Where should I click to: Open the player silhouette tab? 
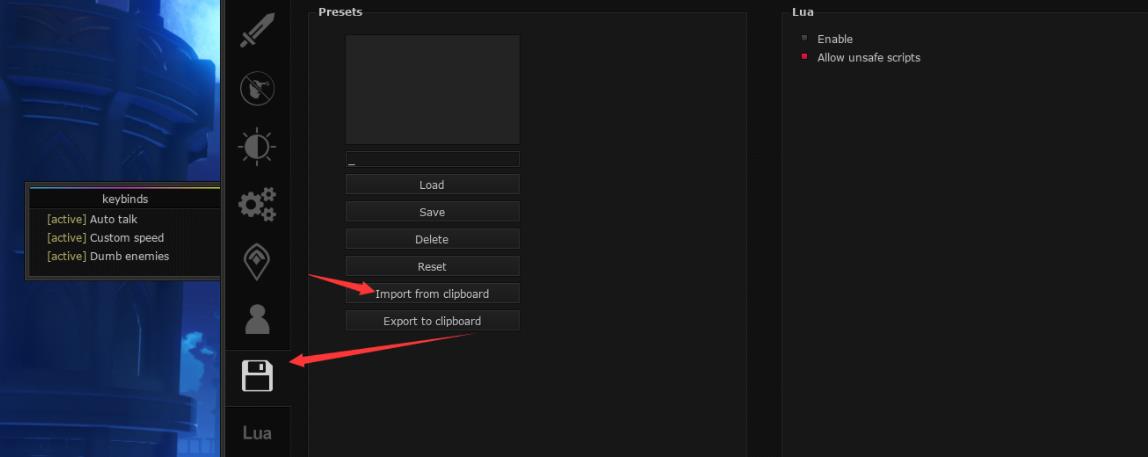[x=257, y=320]
